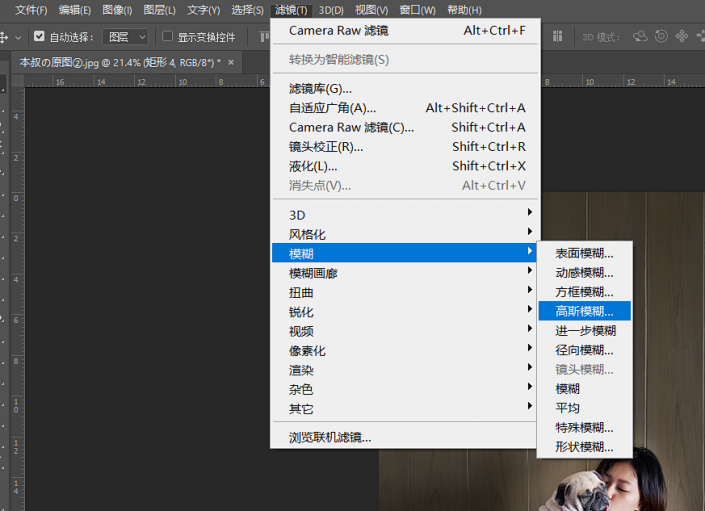705x511 pixels.
Task: Click the 3D slide camera icon
Action: coord(699,37)
